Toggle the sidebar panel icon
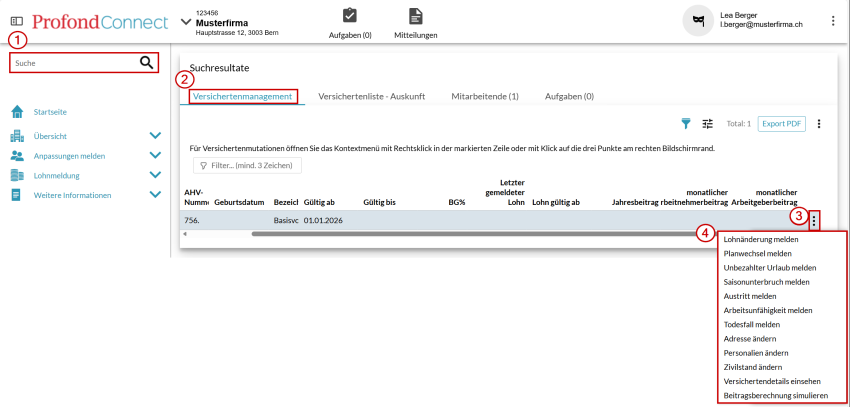This screenshot has width=850, height=407. click(x=17, y=21)
